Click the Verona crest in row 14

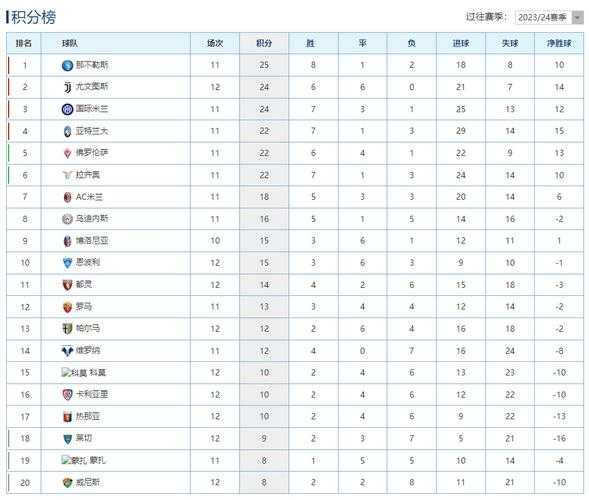68,351
